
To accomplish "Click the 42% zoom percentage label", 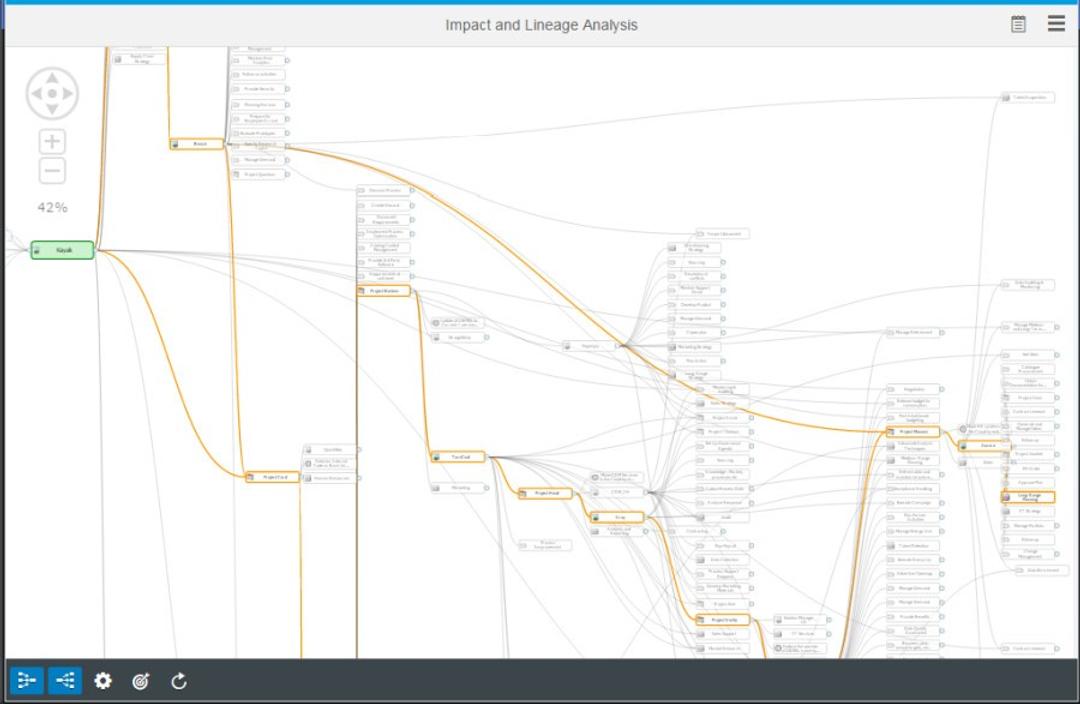I will [51, 207].
